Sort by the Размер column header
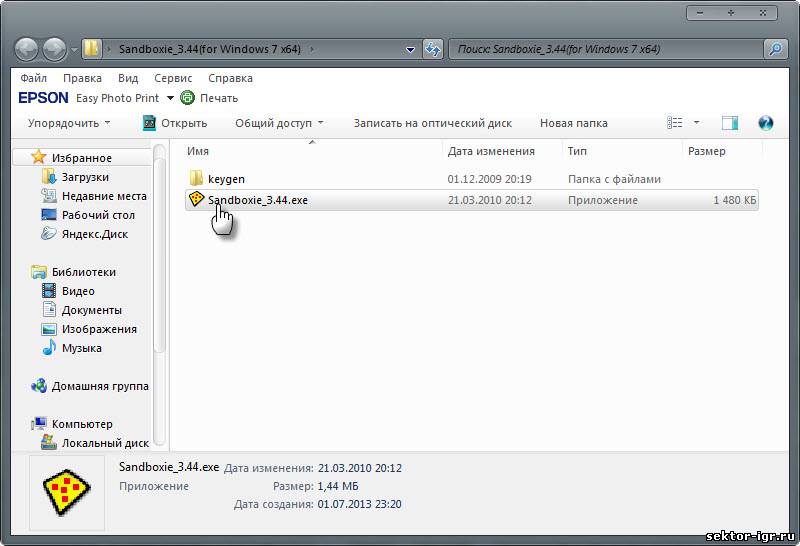Screen dimensions: 800x546 pos(707,151)
